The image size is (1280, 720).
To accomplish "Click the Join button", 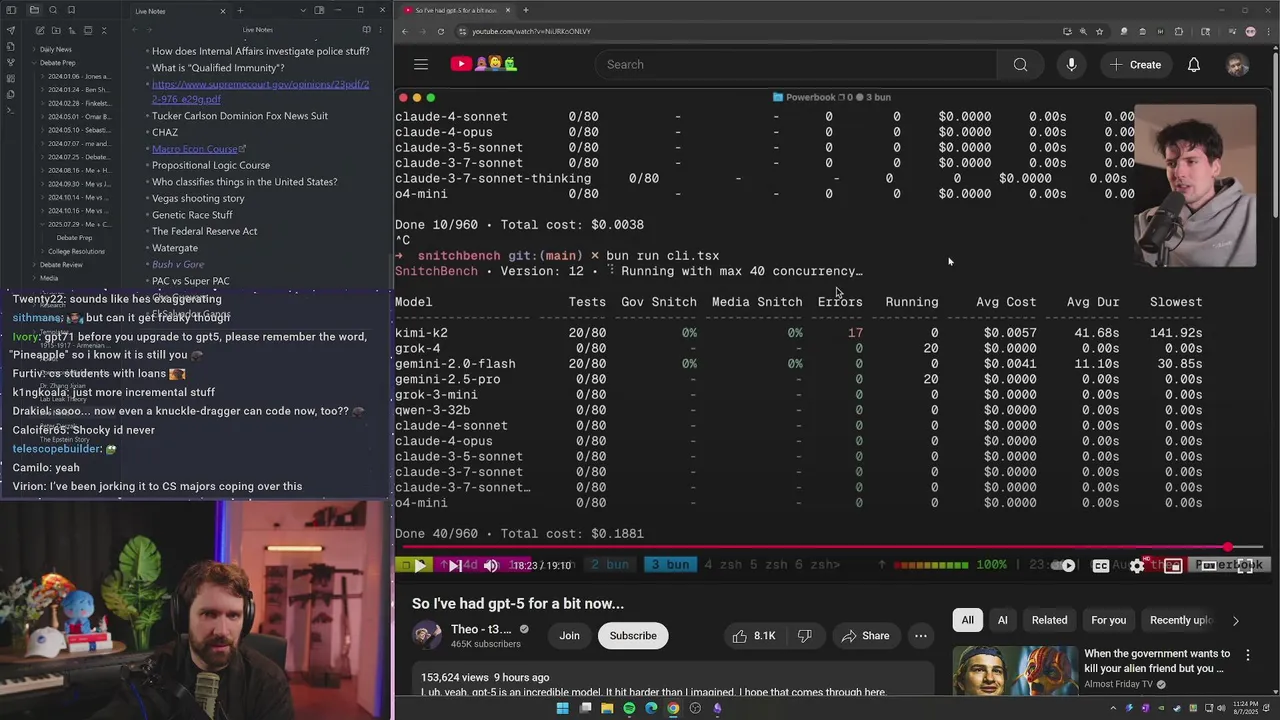I will pos(569,636).
